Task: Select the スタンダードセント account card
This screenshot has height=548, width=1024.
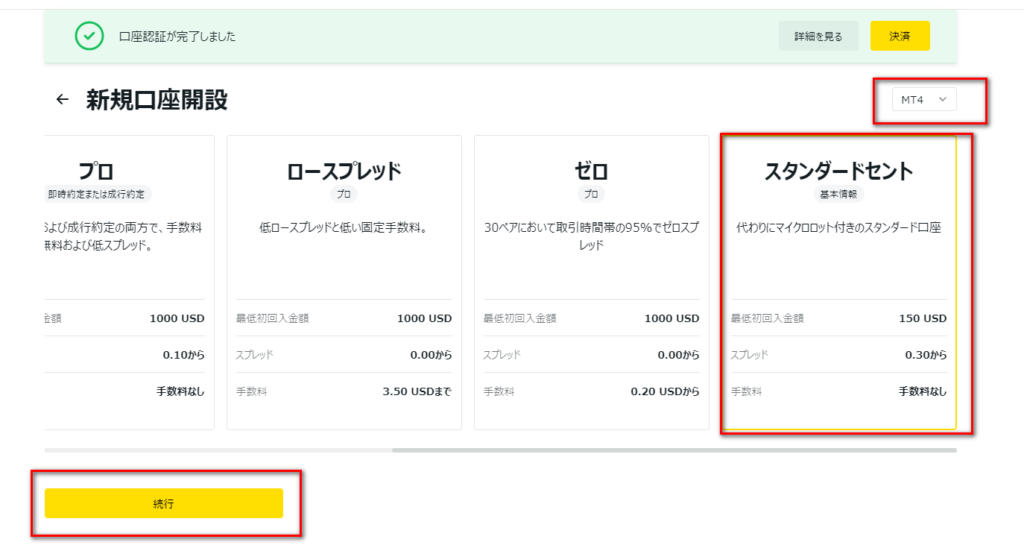Action: tap(839, 282)
